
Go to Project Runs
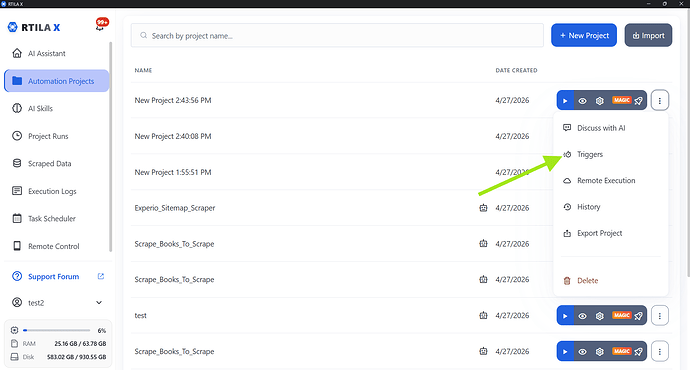click(x=57, y=136)
